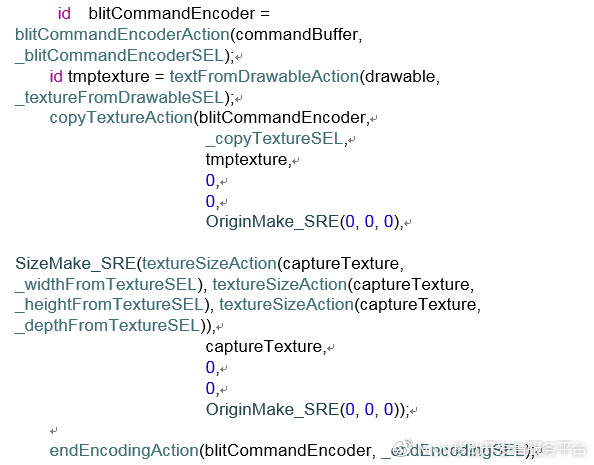Click the _textureFromDrawableSEL identifier

pyautogui.click(x=120, y=97)
